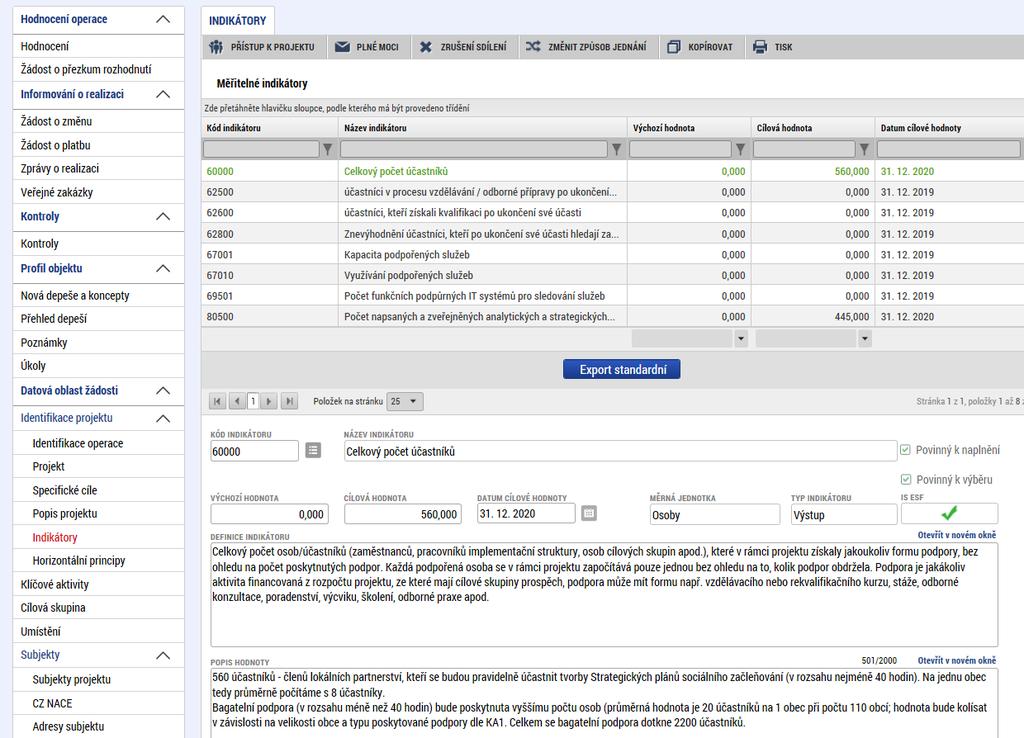This screenshot has height=738, width=1024.
Task: Open Položek na stránku dropdown
Action: 405,401
